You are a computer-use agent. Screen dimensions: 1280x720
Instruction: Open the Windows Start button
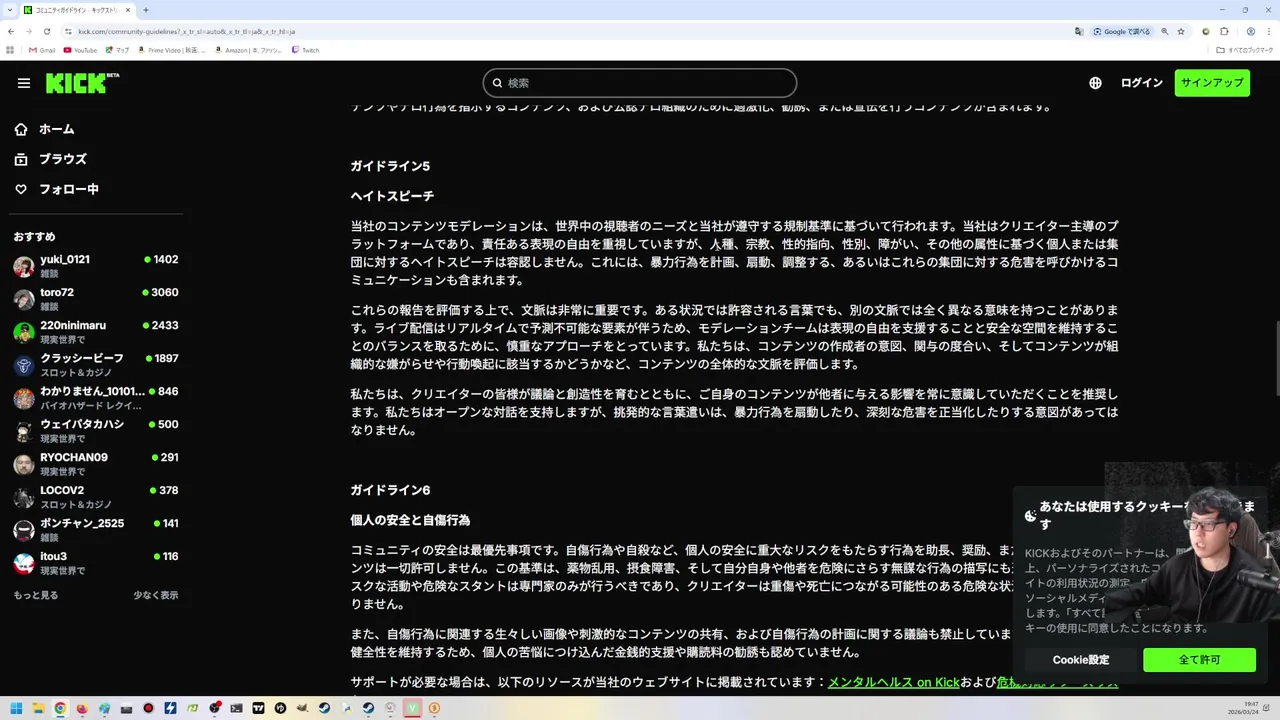click(16, 708)
